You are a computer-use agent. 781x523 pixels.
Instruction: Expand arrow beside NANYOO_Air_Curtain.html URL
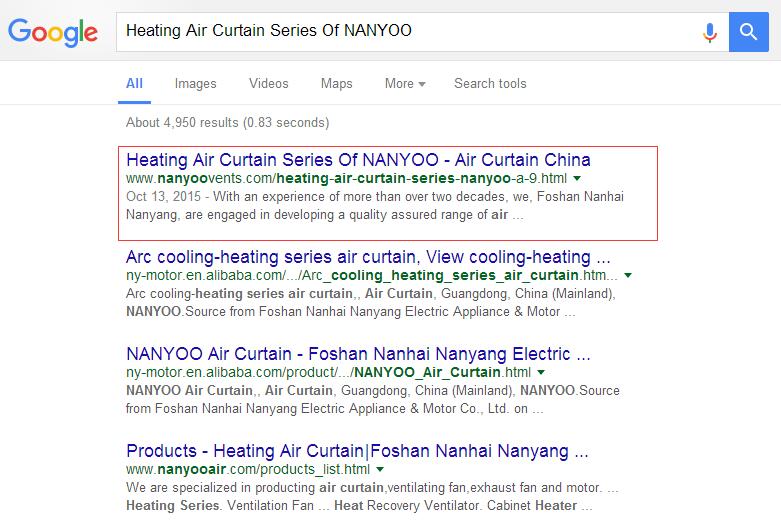(541, 372)
